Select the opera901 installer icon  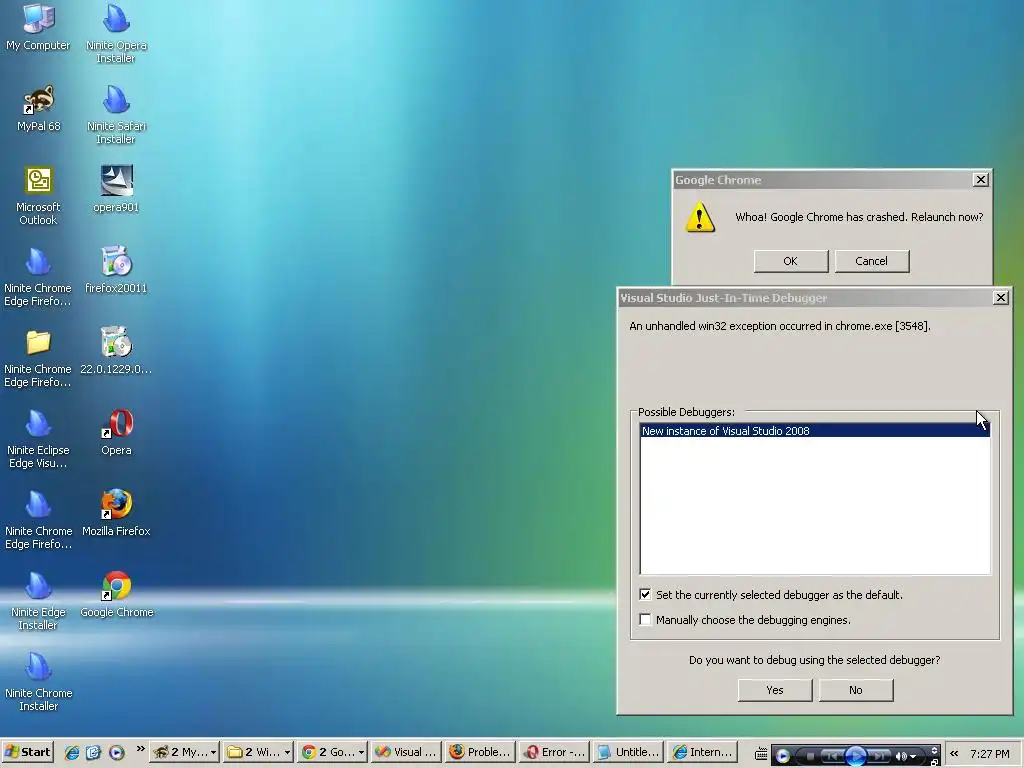click(116, 189)
